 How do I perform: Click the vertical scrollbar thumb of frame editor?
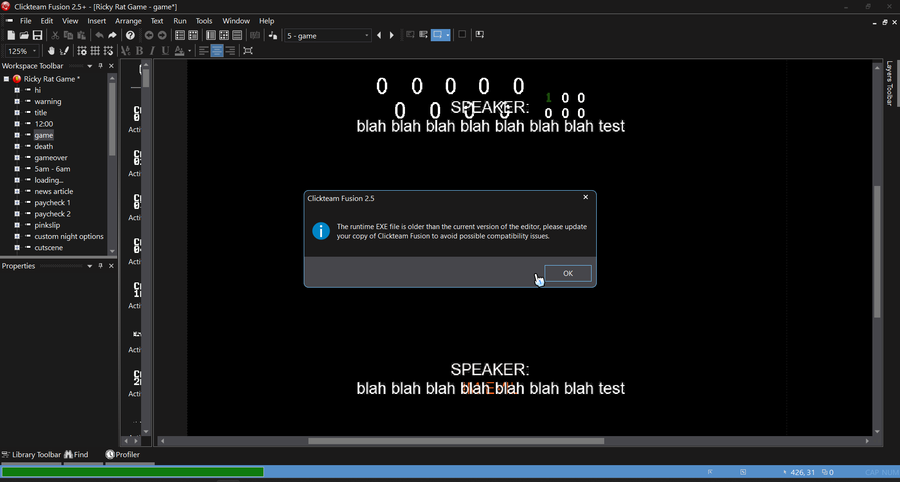point(876,251)
